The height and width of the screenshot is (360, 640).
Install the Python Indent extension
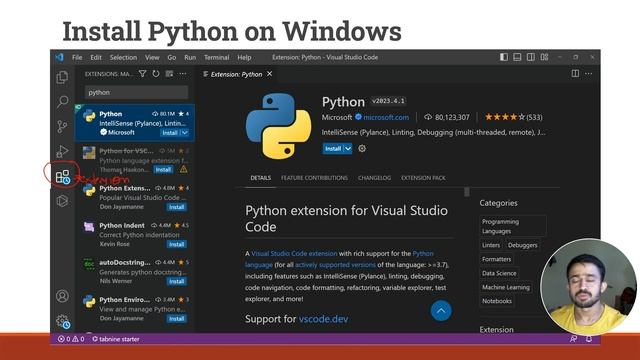tap(177, 244)
